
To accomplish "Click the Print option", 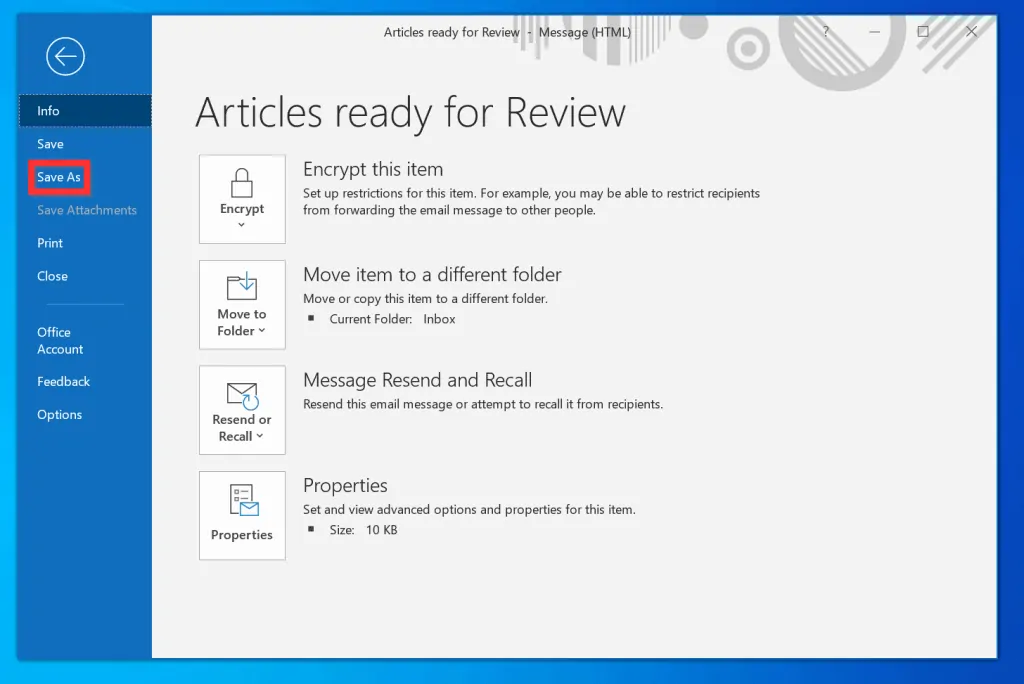I will (51, 242).
